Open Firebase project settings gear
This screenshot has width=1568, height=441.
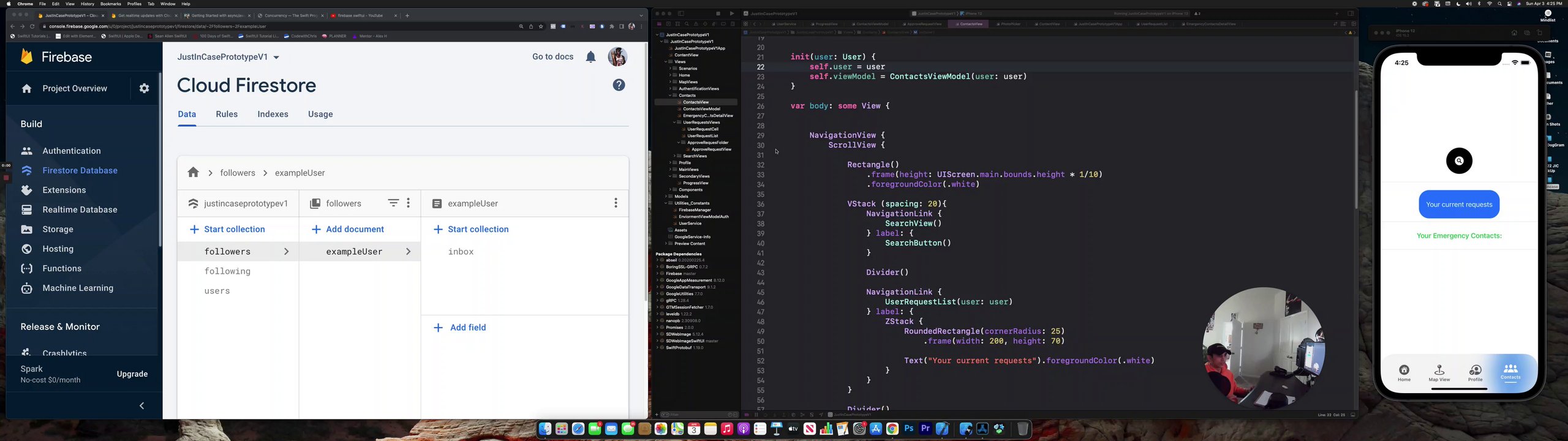click(x=144, y=88)
